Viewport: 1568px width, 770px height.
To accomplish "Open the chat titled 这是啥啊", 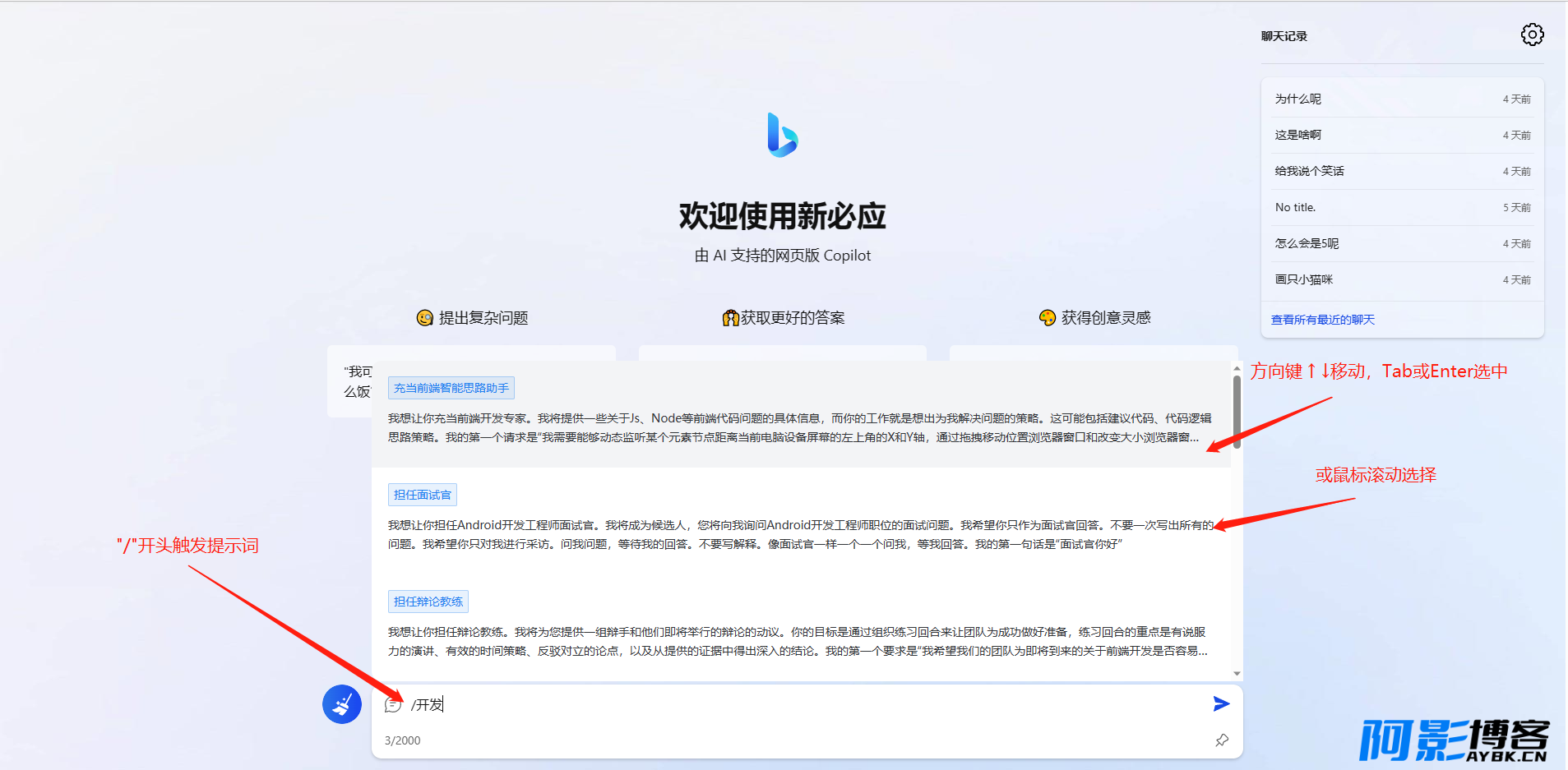I will tap(1402, 135).
